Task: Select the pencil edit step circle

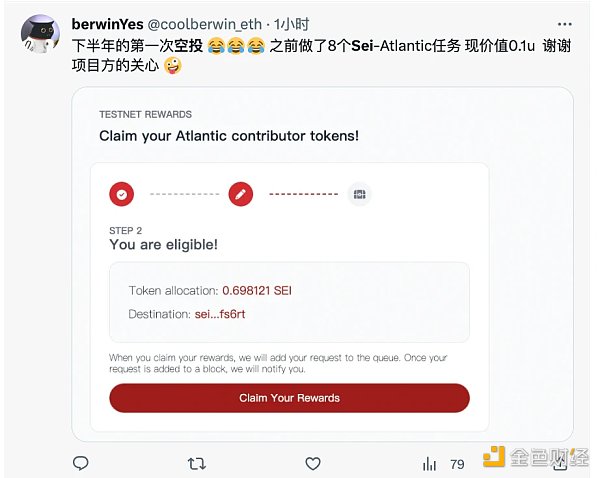Action: pyautogui.click(x=241, y=194)
